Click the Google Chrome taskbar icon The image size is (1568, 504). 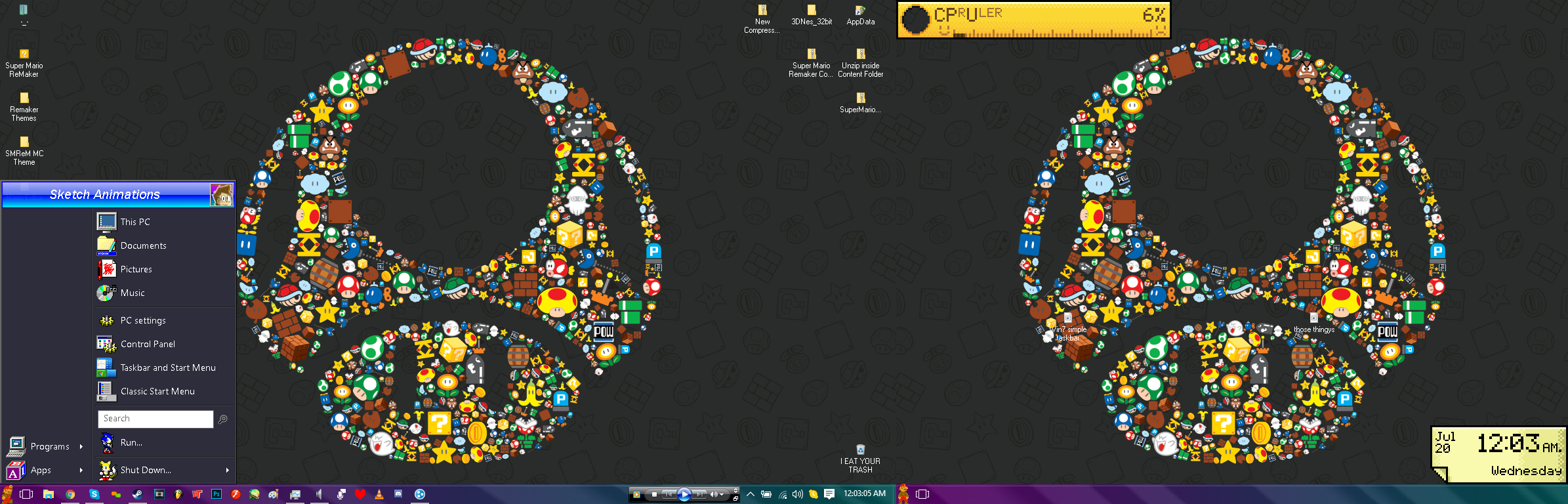pyautogui.click(x=70, y=494)
